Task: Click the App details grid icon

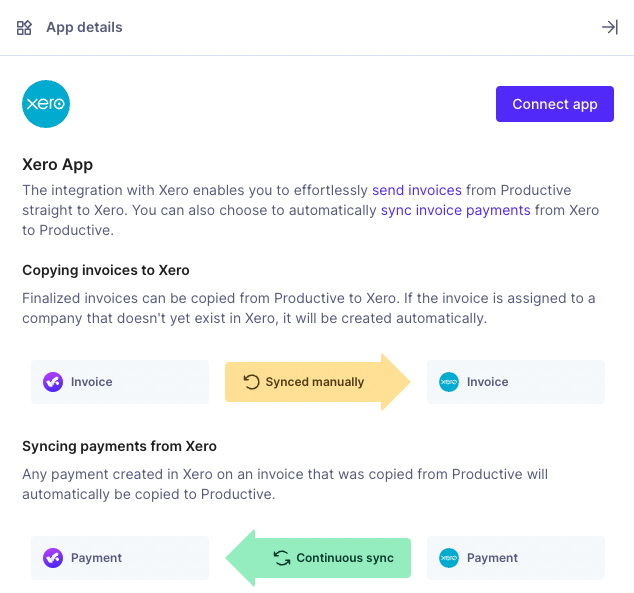Action: tap(24, 27)
